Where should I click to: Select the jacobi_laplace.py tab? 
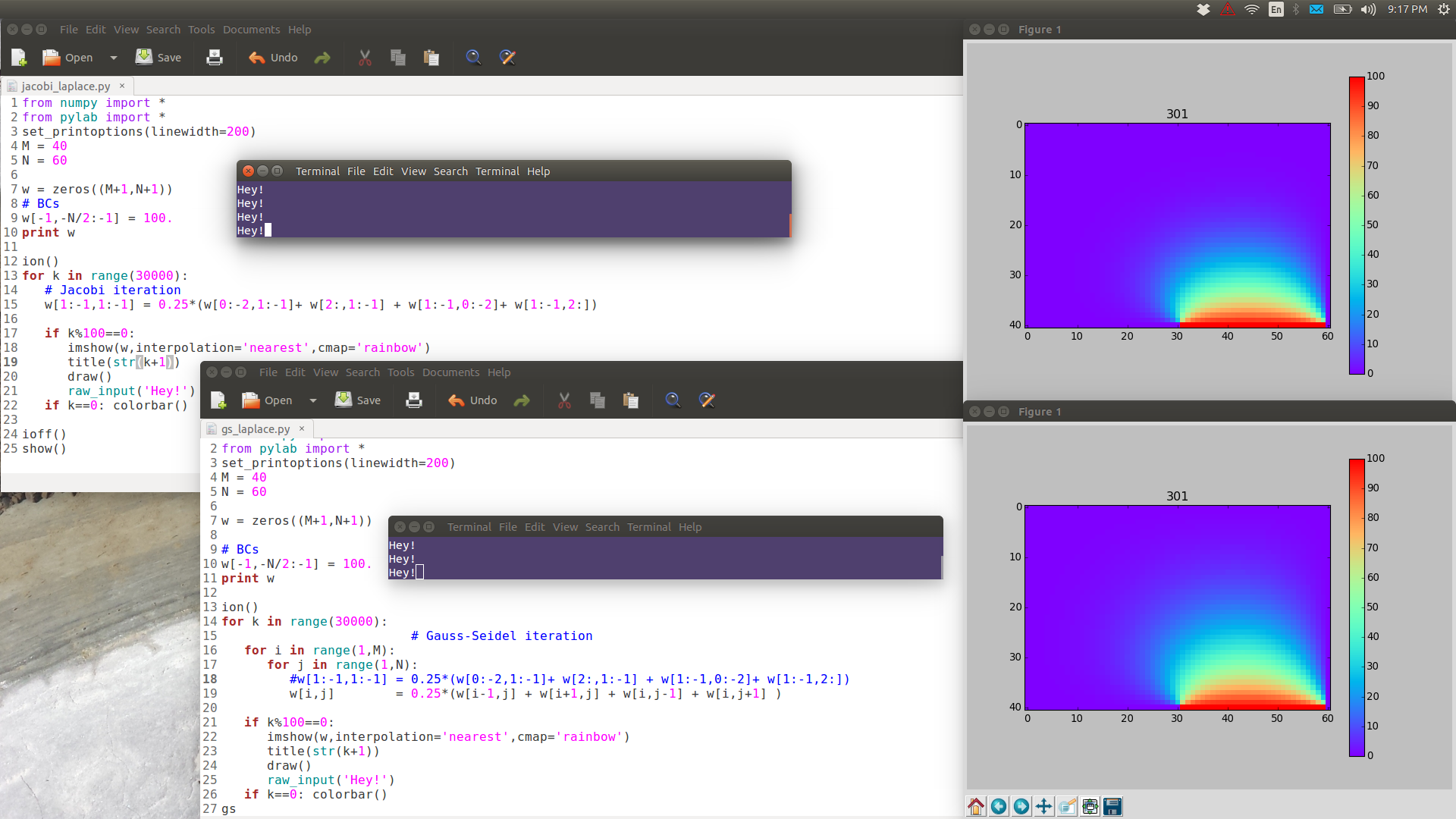(65, 86)
